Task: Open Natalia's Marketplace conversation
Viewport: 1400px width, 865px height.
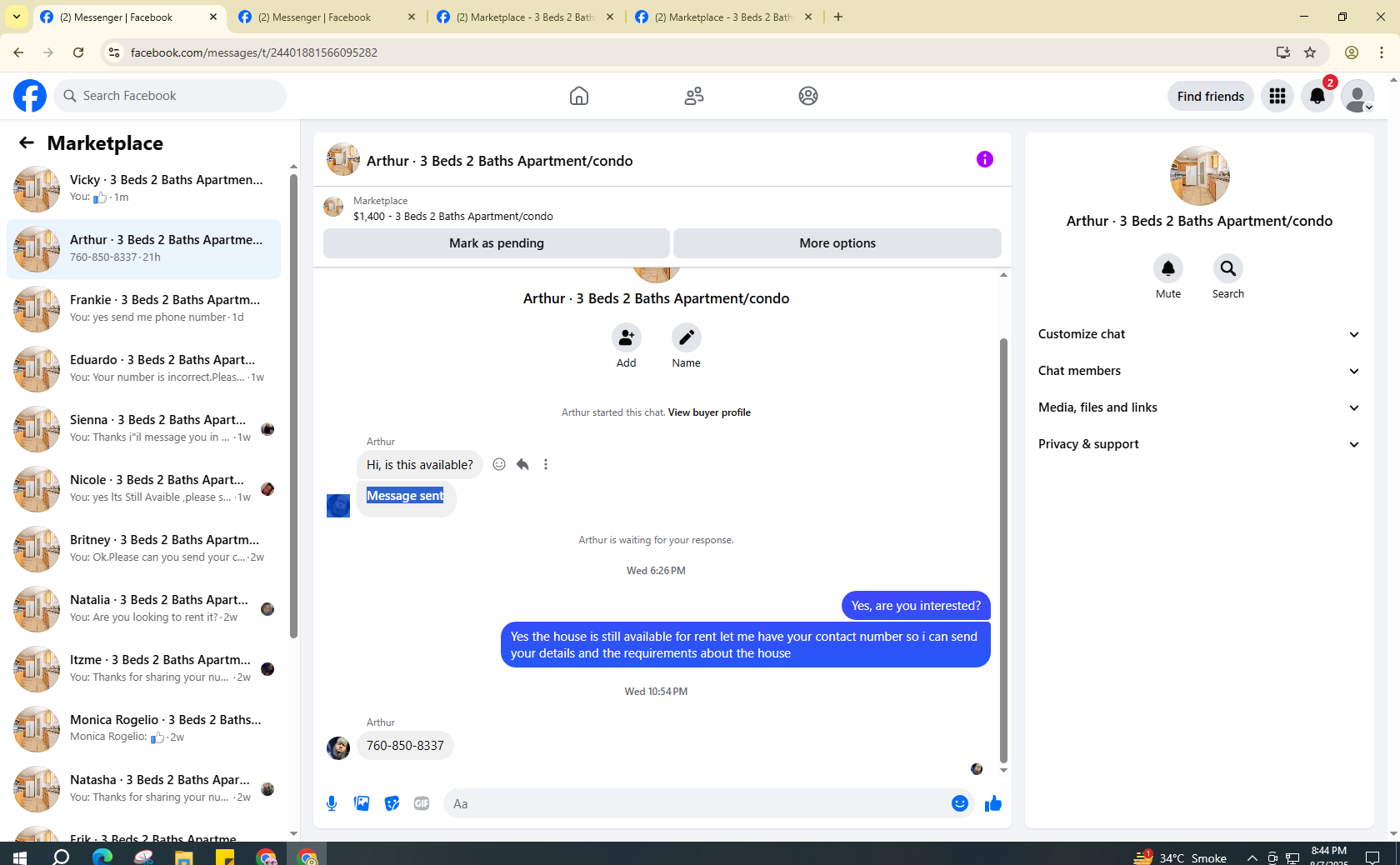Action: 143,609
